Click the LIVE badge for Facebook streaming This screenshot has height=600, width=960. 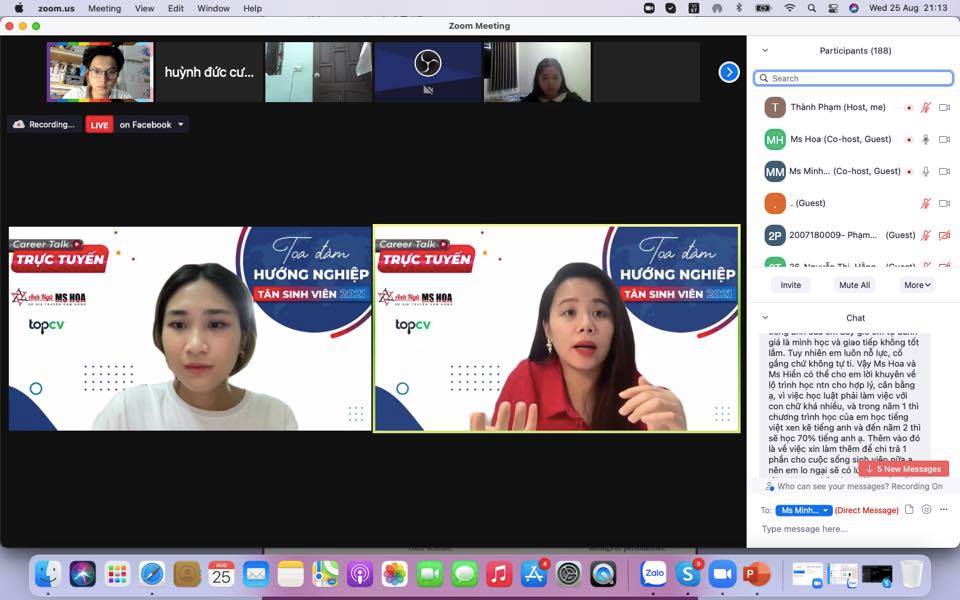pyautogui.click(x=99, y=125)
